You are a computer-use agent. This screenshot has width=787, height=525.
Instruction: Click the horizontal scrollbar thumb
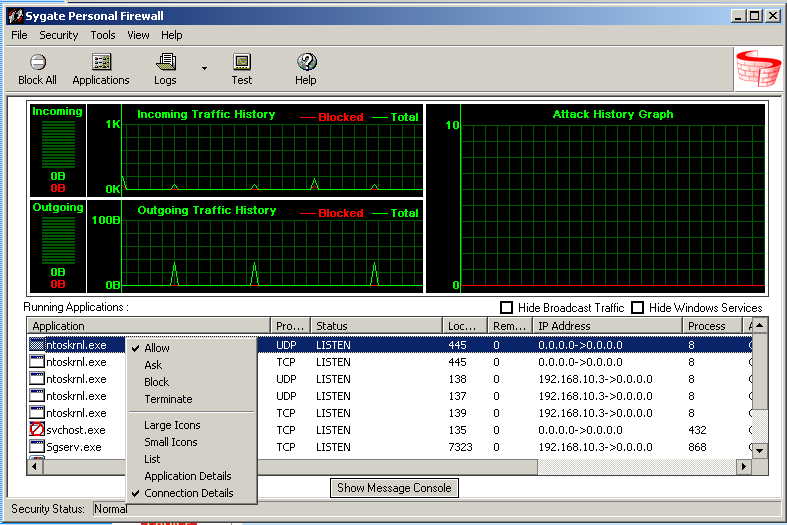(290, 467)
